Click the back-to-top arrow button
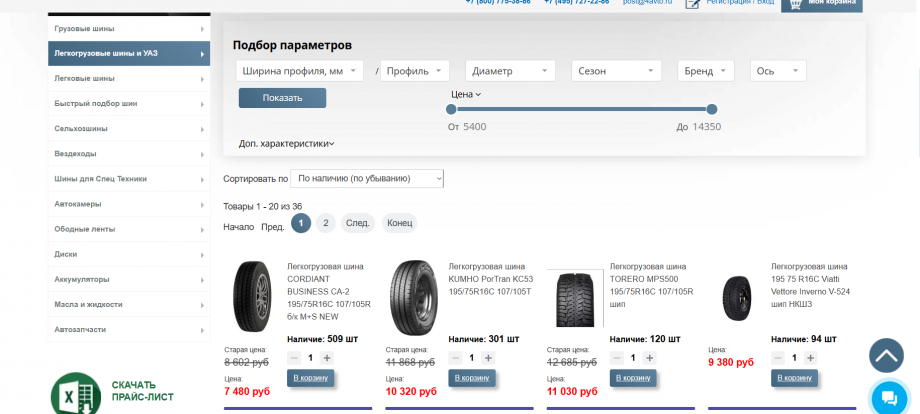 click(x=886, y=355)
